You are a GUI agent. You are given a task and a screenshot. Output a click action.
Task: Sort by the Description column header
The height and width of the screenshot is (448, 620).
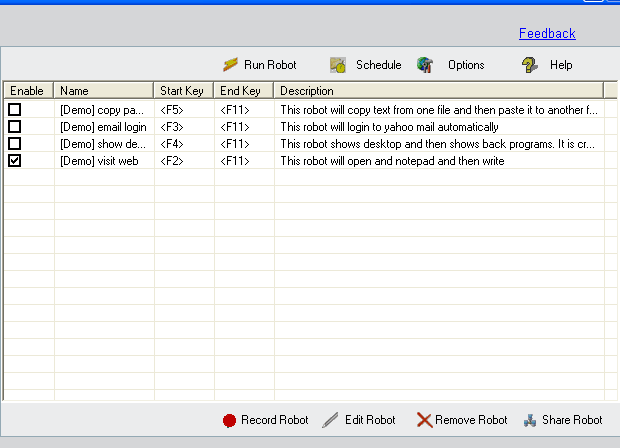439,91
